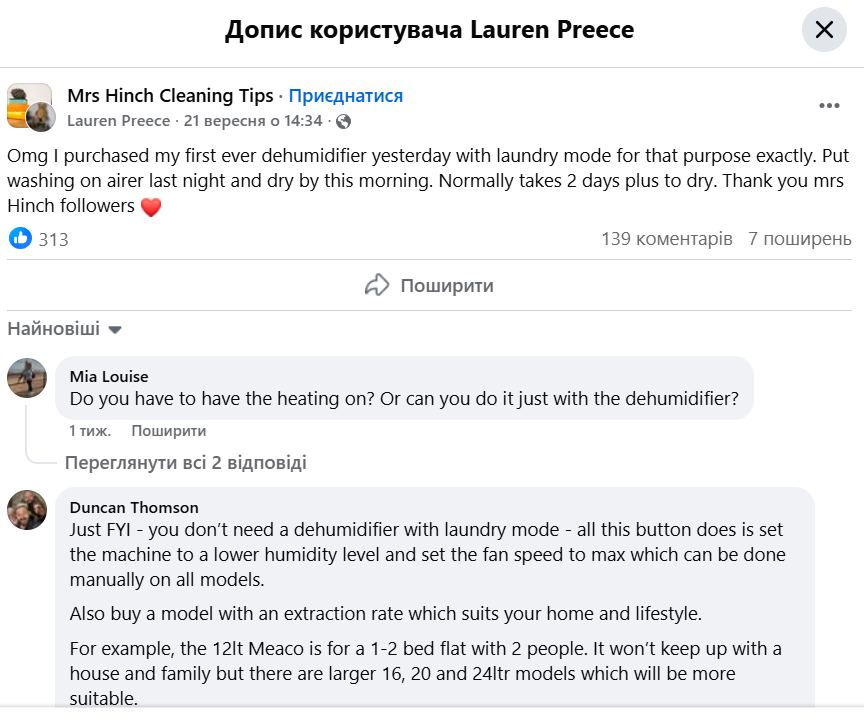Click the globe privacy icon
This screenshot has height=722, width=864.
343,121
